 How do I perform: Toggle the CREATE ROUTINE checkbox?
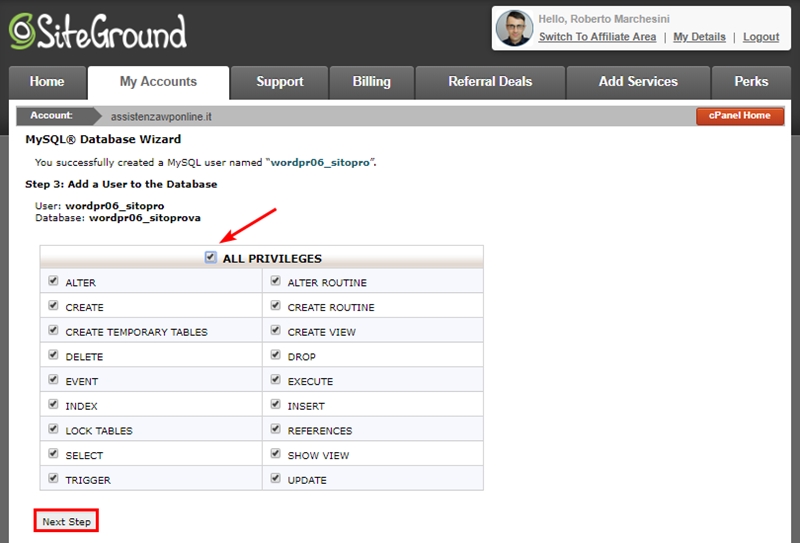pos(276,305)
